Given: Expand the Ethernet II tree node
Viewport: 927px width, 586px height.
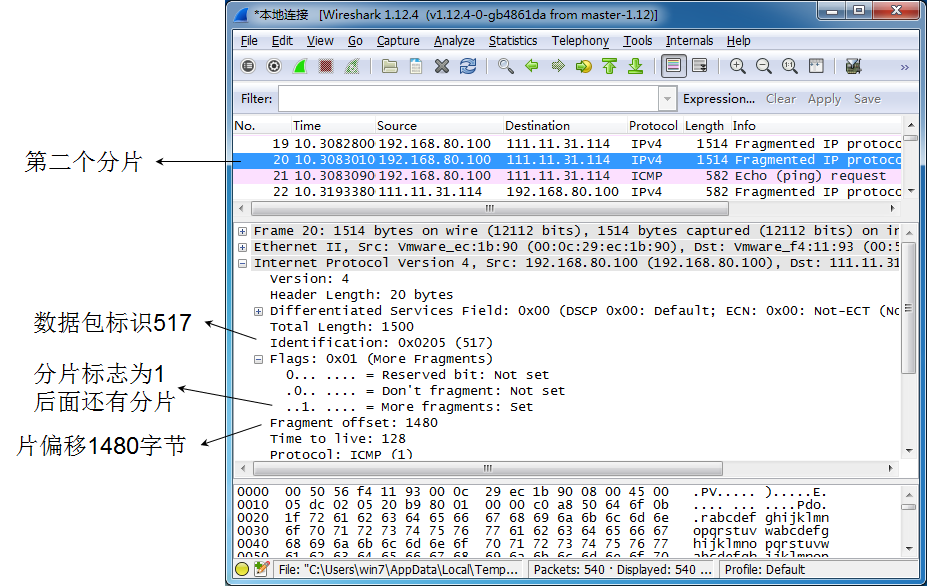Looking at the screenshot, I should pyautogui.click(x=242, y=247).
